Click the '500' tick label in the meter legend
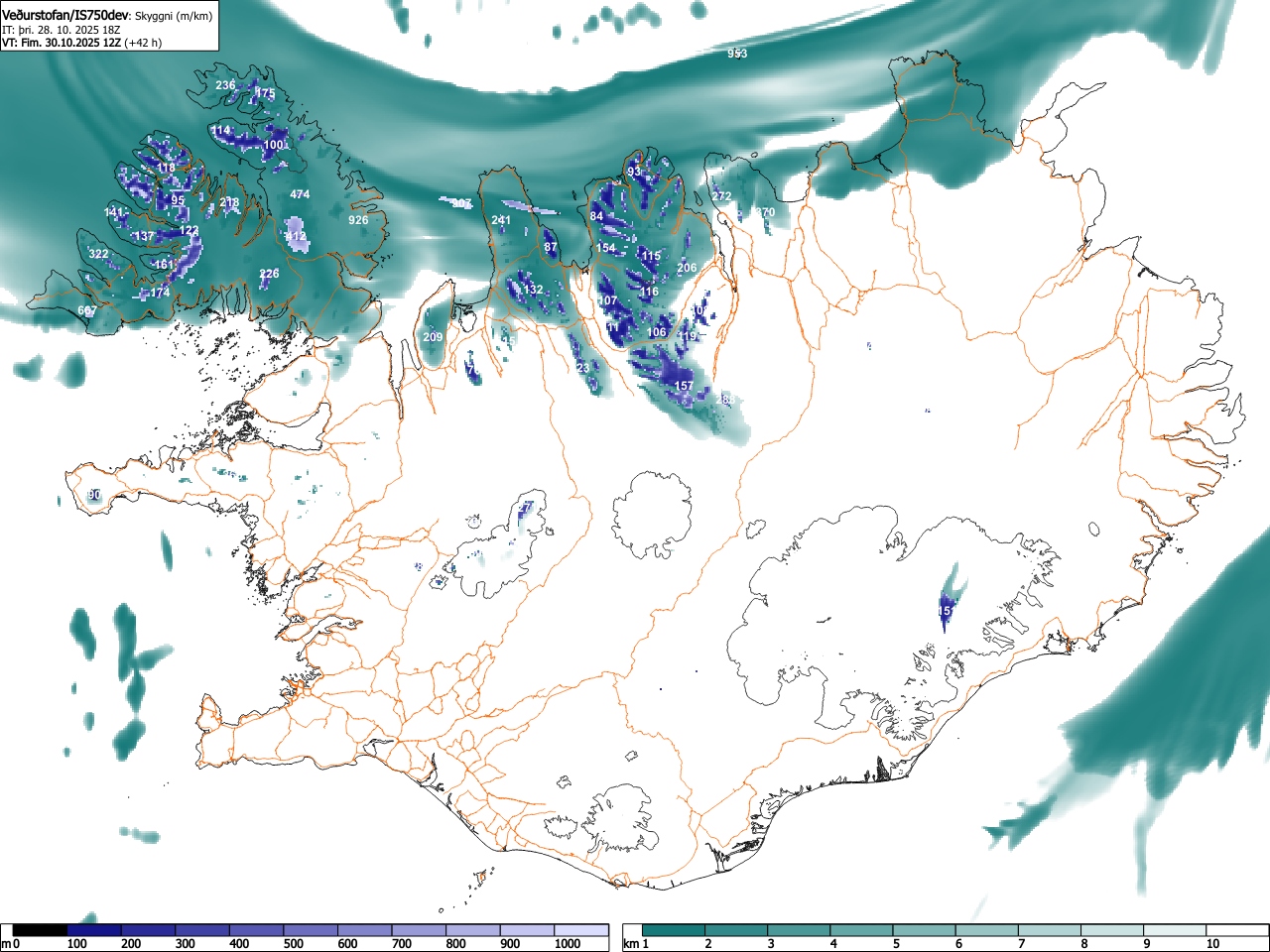This screenshot has height=952, width=1270. [x=293, y=944]
